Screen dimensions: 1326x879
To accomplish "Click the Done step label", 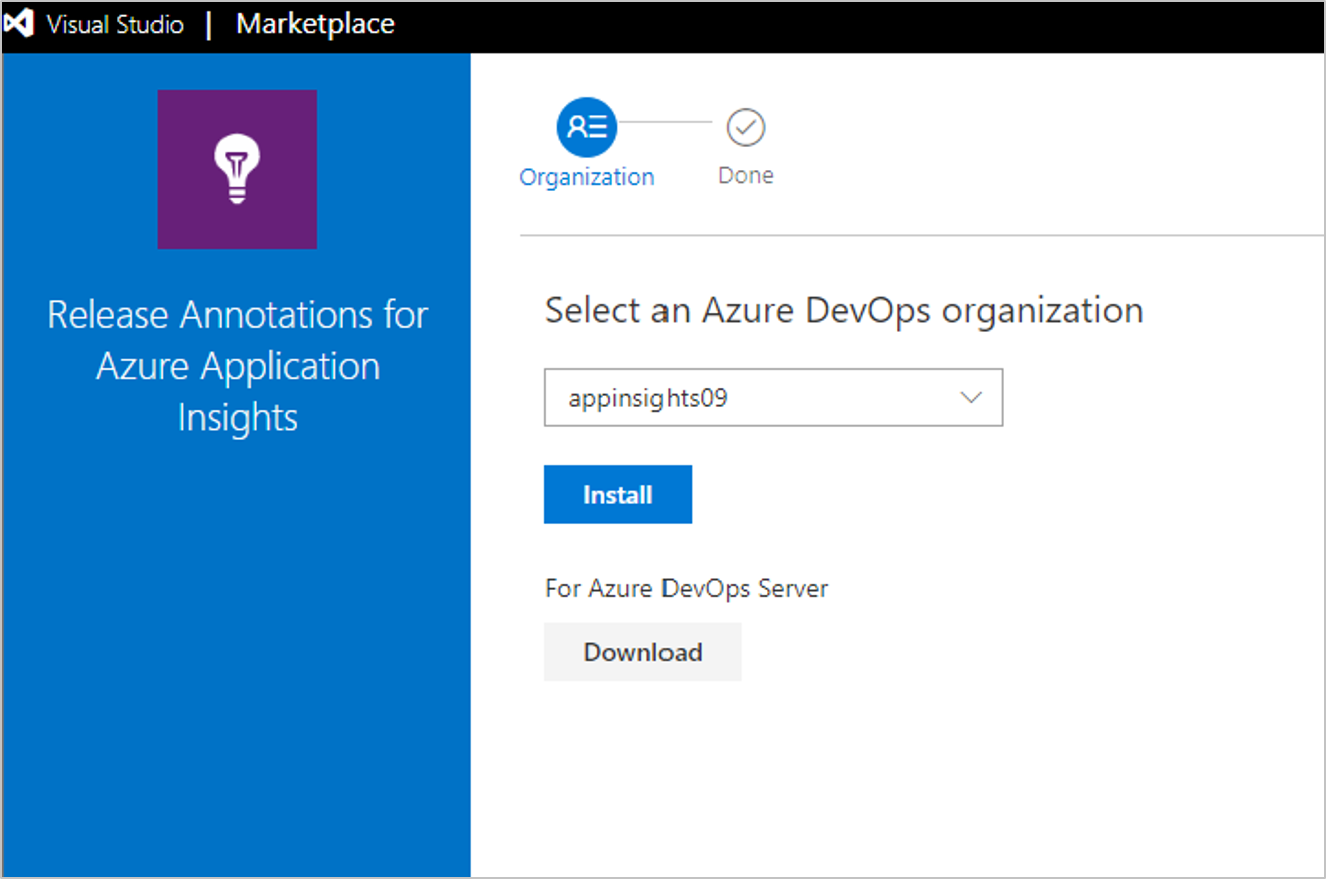I will point(746,175).
